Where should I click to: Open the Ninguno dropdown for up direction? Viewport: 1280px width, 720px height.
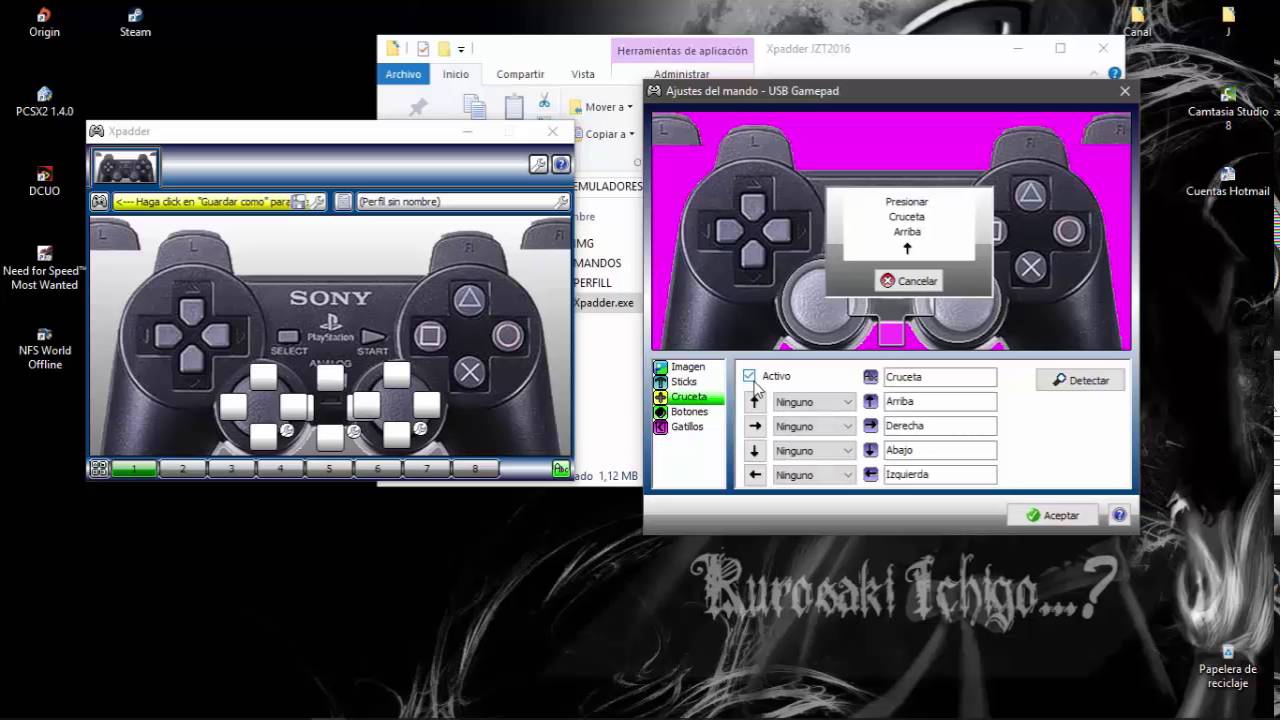(x=814, y=402)
